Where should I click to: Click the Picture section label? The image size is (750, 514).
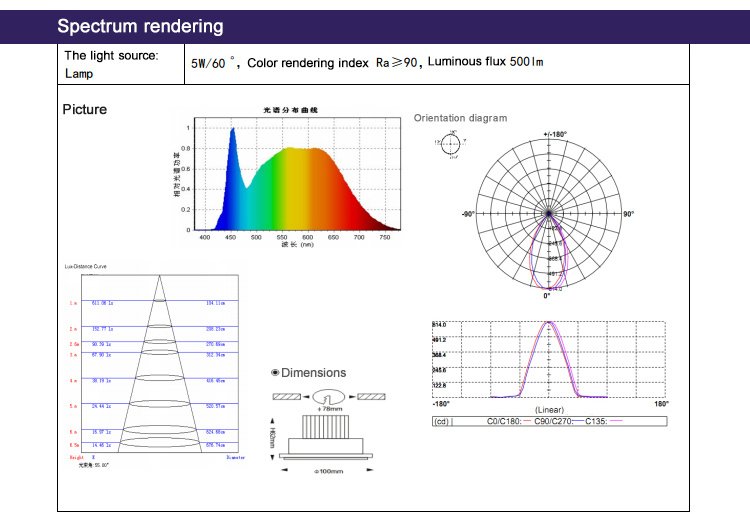85,109
